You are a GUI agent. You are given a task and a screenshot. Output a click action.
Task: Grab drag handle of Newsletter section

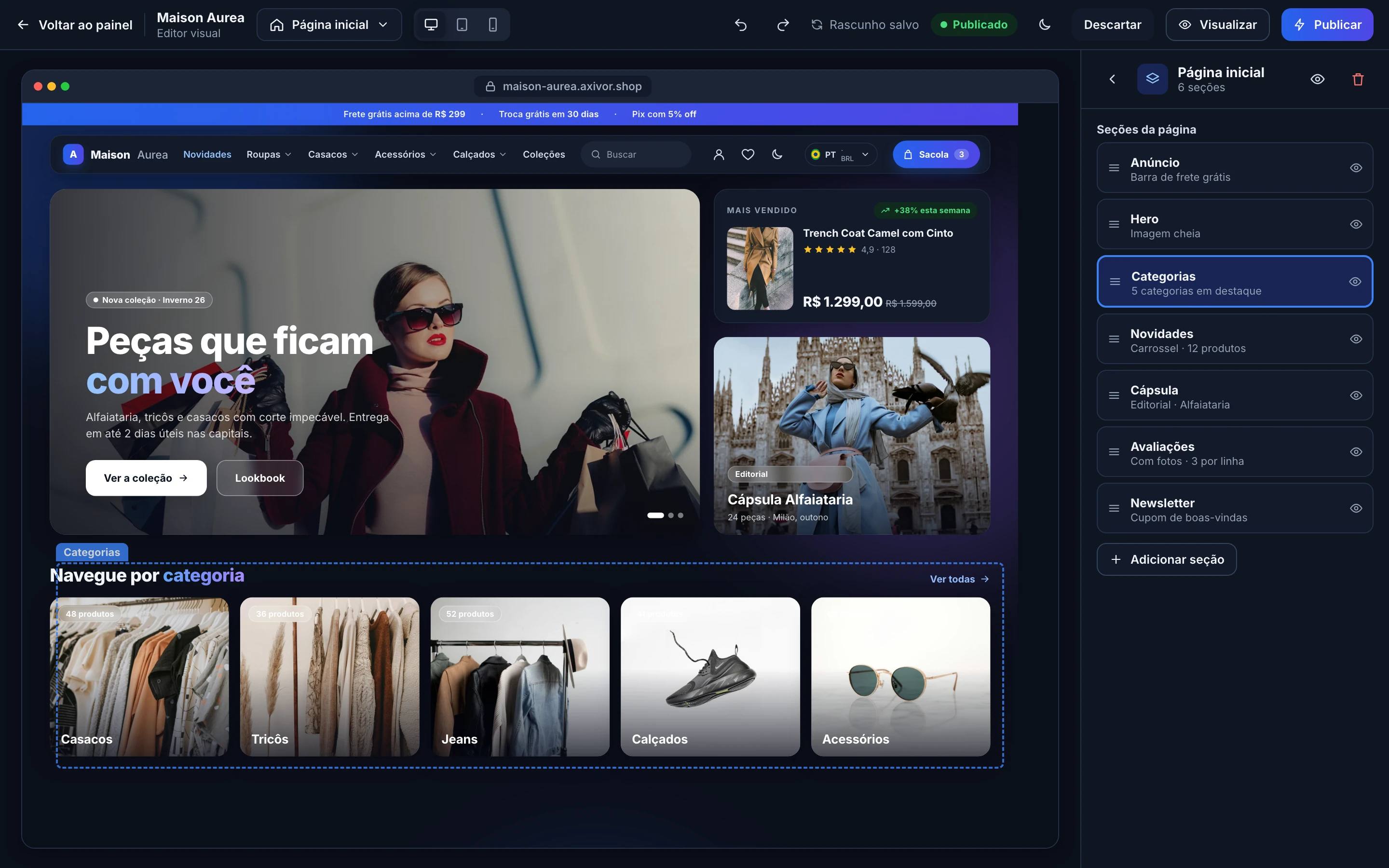1114,509
